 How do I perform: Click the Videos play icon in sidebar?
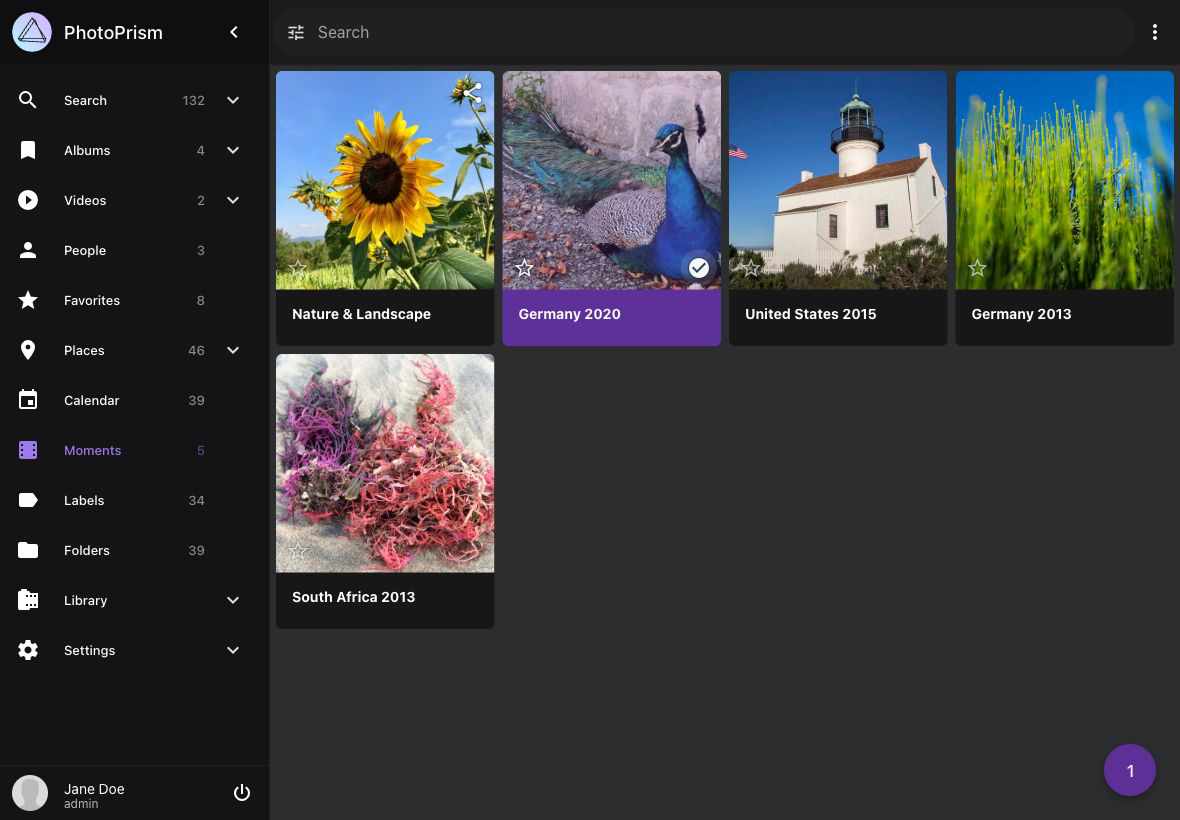click(x=28, y=200)
